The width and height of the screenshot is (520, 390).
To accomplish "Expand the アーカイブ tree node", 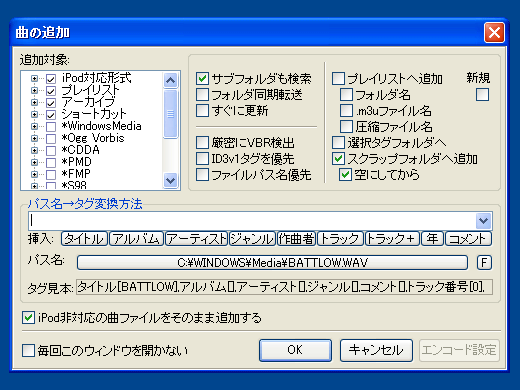I will pos(34,102).
